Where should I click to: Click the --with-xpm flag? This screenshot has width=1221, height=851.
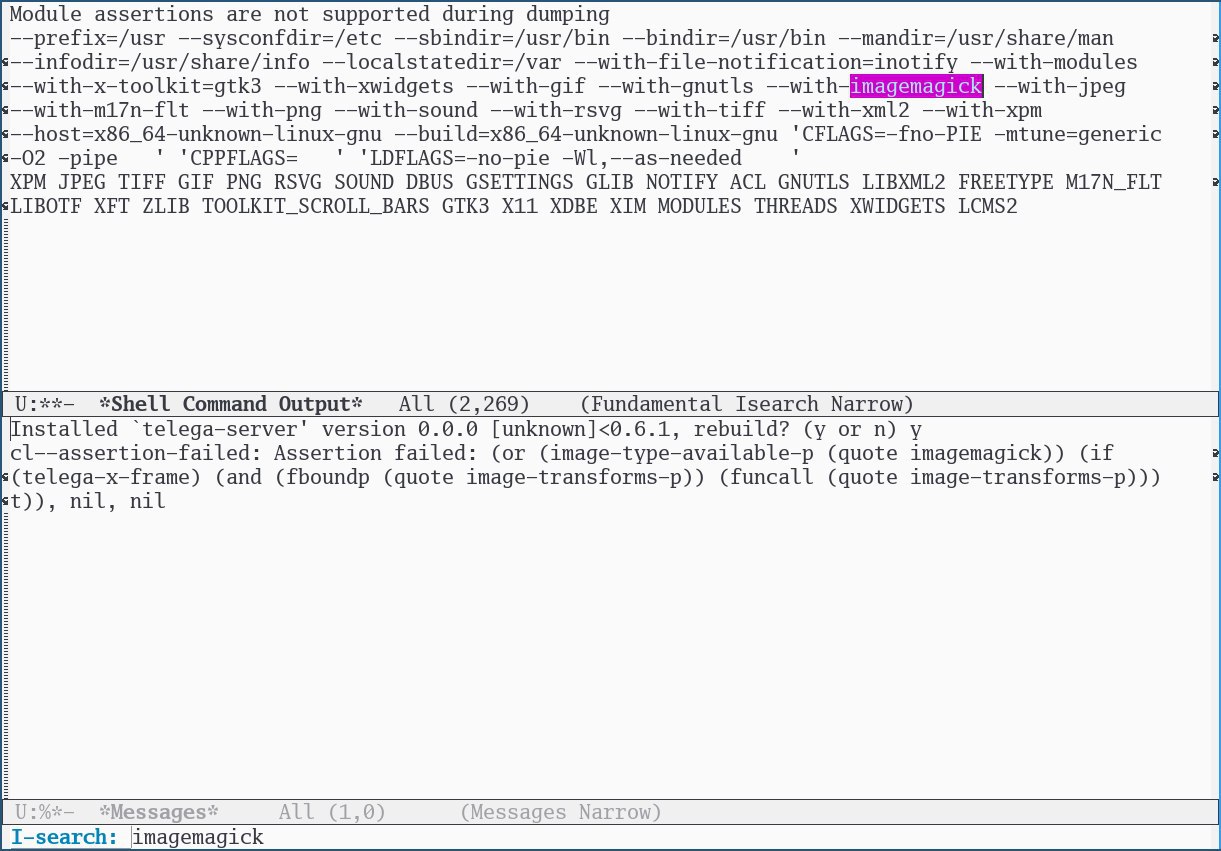pos(982,110)
